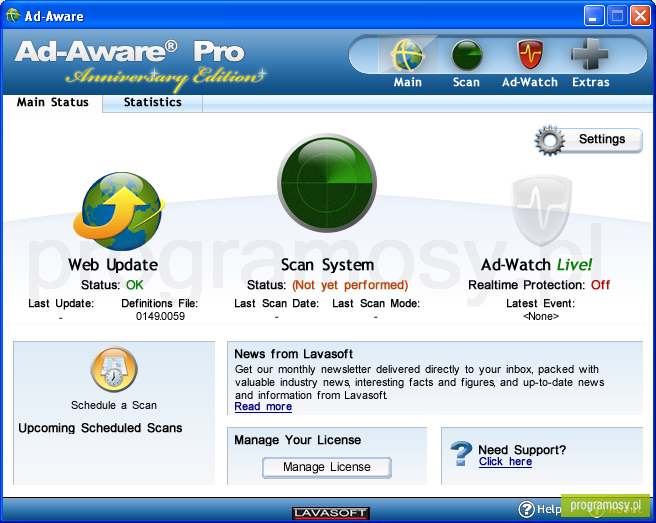The width and height of the screenshot is (656, 523).
Task: Select the Ad-Watch label in top navigation
Action: [530, 82]
